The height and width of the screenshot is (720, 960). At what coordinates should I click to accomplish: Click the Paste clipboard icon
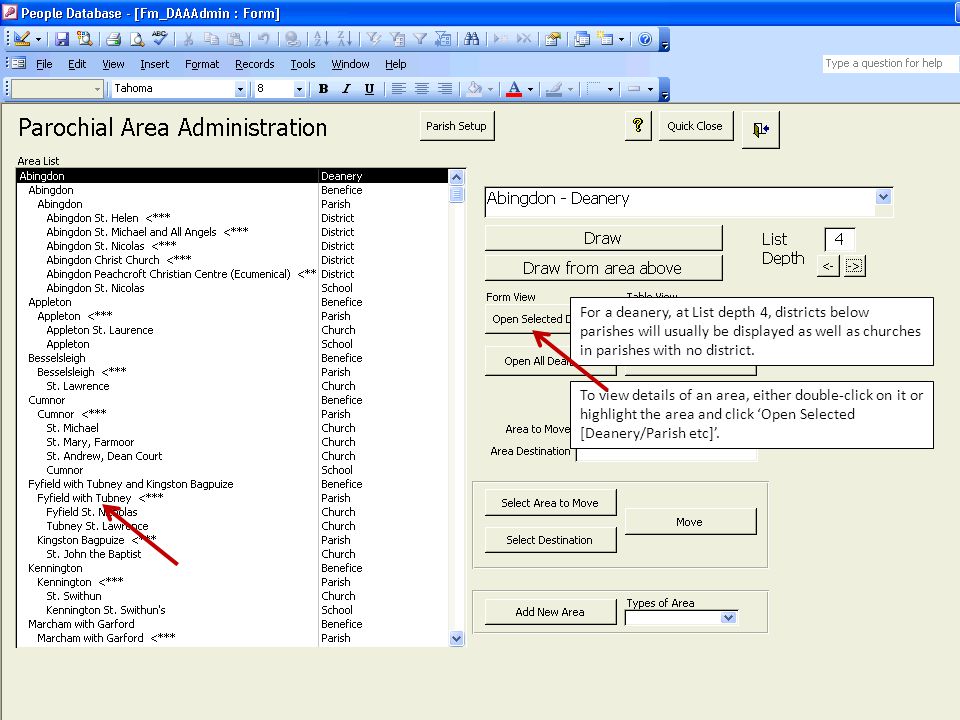(x=234, y=39)
